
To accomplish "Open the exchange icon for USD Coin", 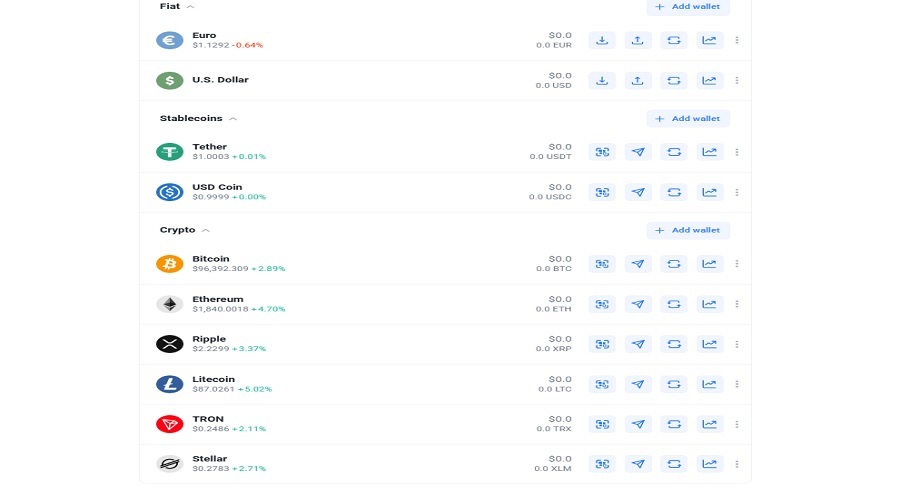I will (673, 192).
